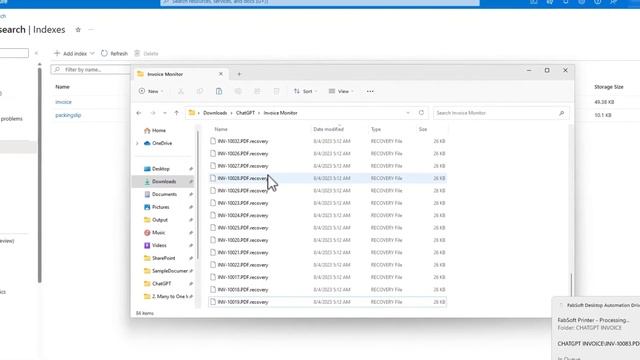Click the Paste icon in Explorer toolbar

click(x=219, y=91)
